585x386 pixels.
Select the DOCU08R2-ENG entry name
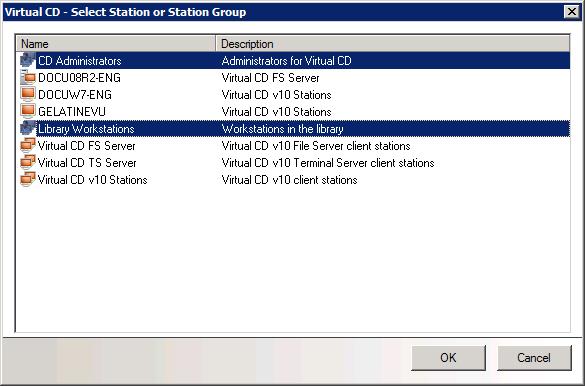pyautogui.click(x=79, y=78)
